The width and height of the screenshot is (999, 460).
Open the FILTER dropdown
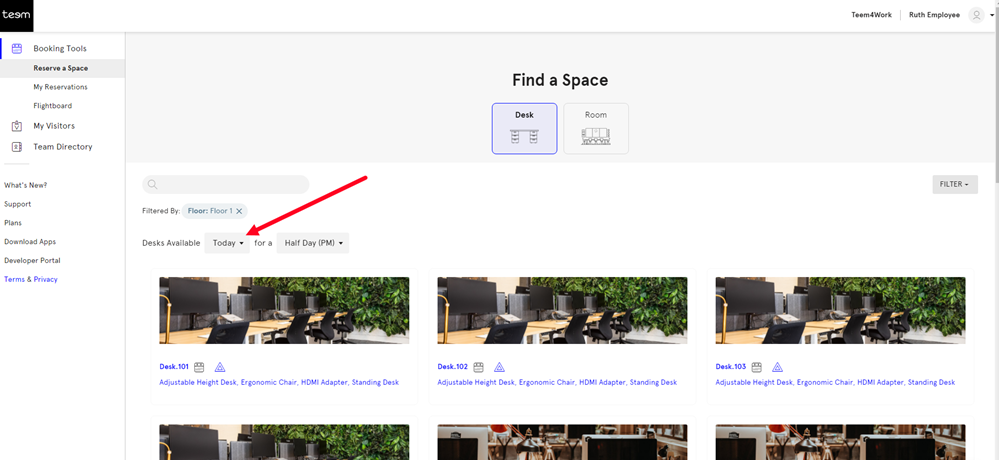tap(954, 184)
